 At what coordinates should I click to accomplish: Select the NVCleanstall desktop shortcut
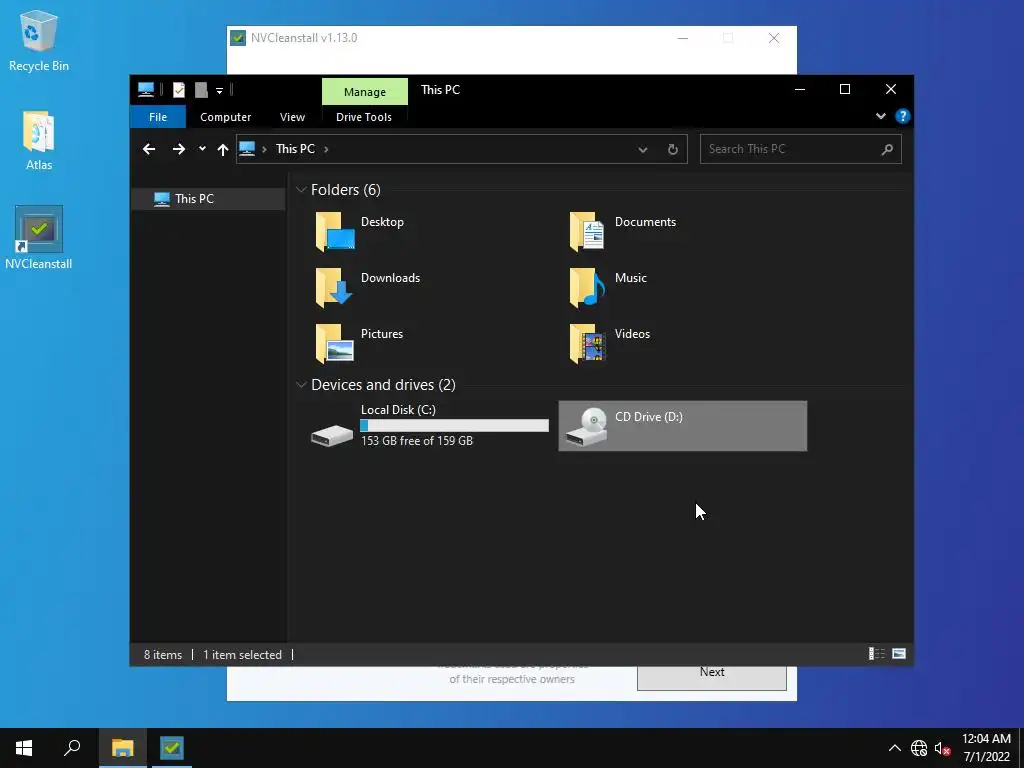click(39, 238)
